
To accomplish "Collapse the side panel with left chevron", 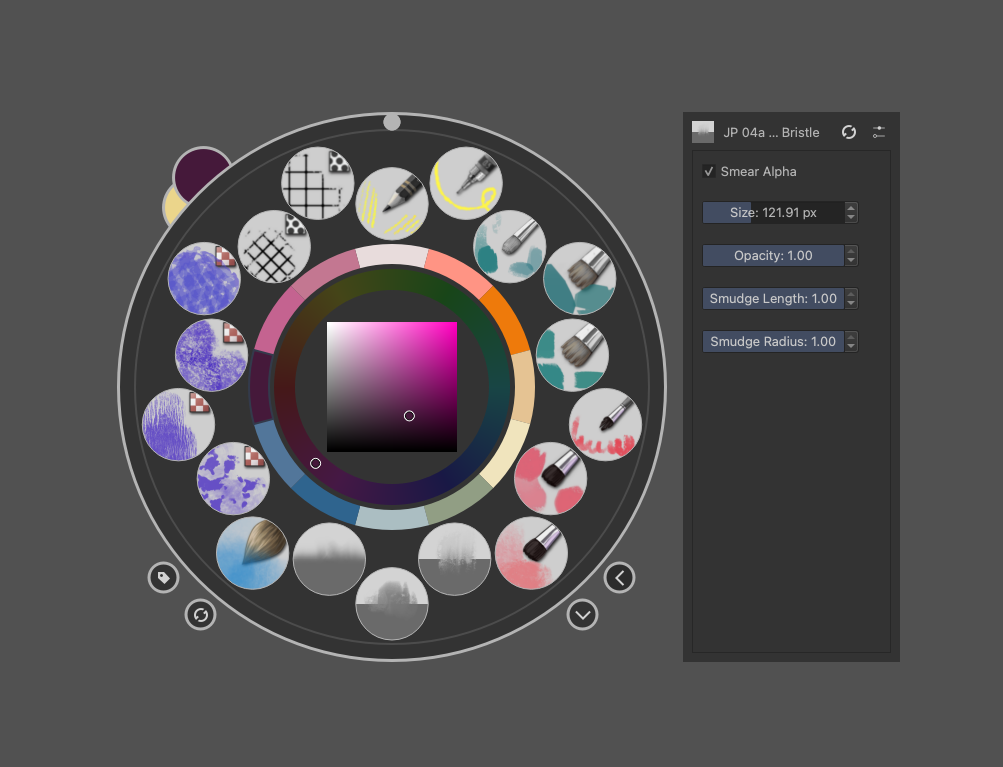I will pyautogui.click(x=619, y=578).
